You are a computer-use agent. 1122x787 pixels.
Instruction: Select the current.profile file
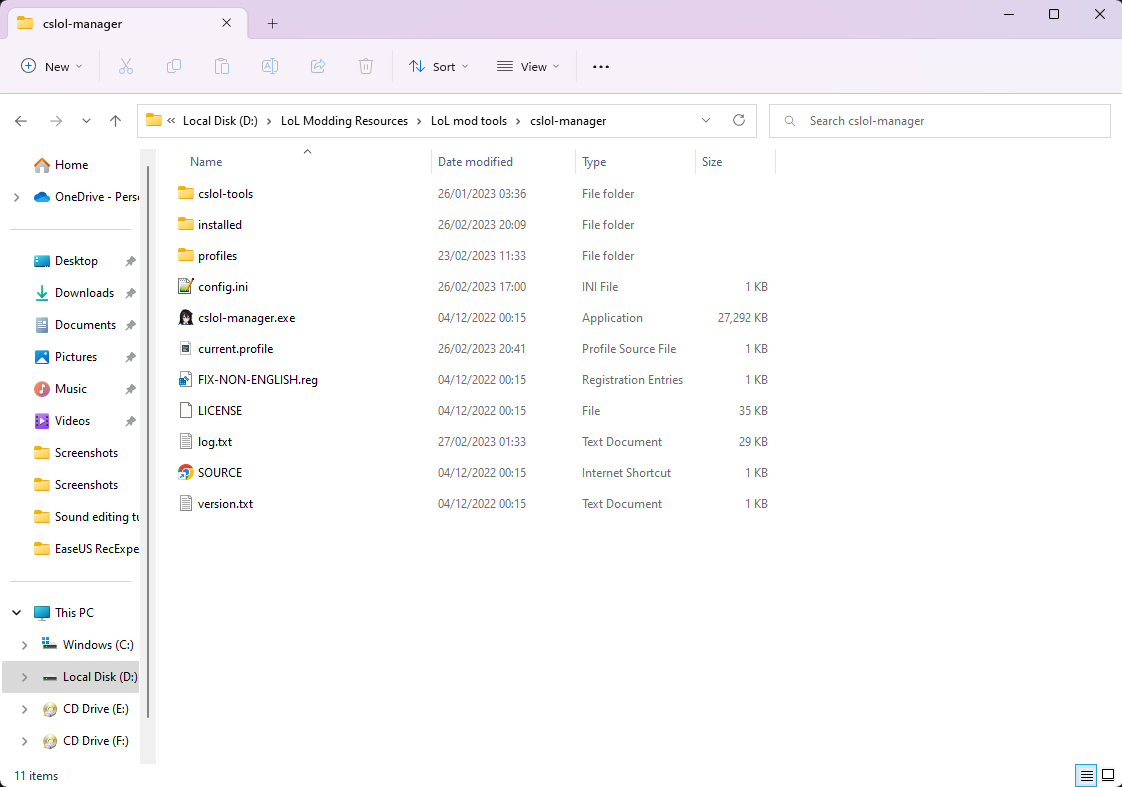[x=472, y=348]
